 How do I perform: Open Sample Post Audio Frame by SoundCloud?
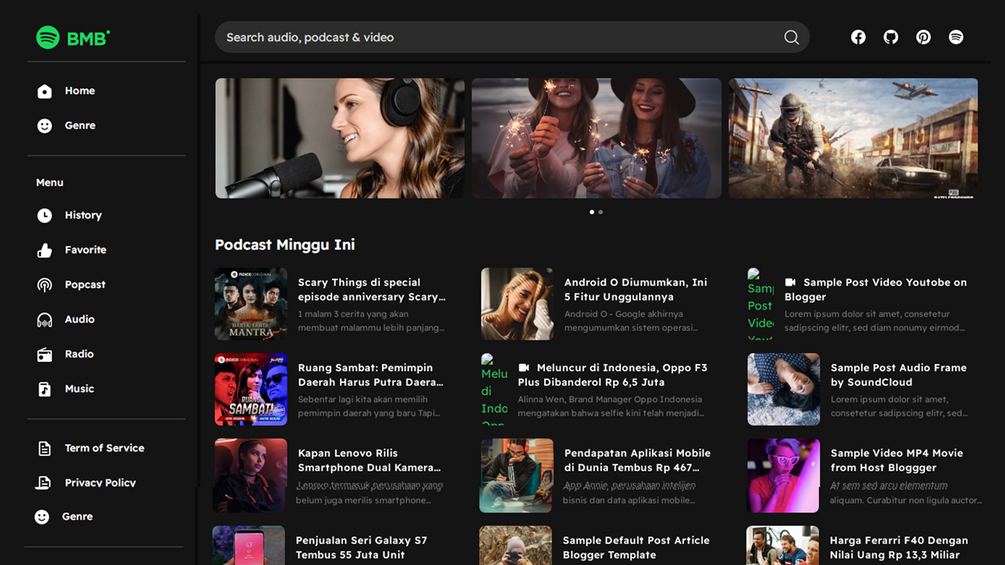[899, 375]
